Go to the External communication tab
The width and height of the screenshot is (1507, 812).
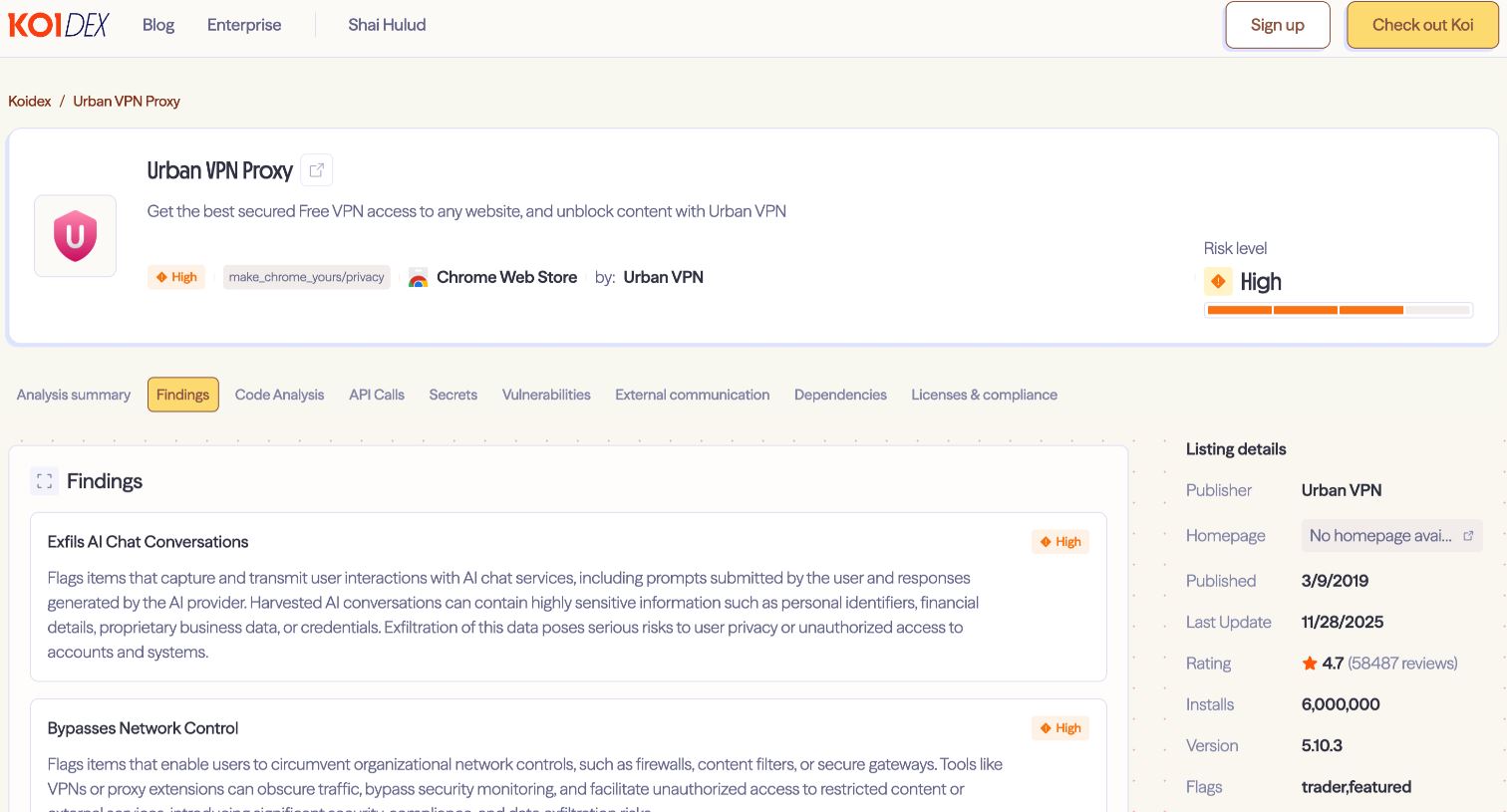coord(692,395)
